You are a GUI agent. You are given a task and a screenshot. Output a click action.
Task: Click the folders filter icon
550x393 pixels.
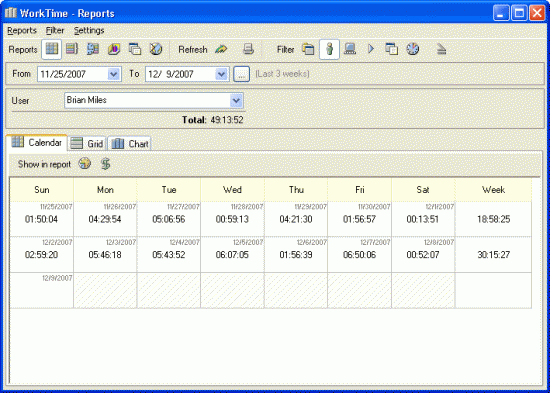point(308,49)
